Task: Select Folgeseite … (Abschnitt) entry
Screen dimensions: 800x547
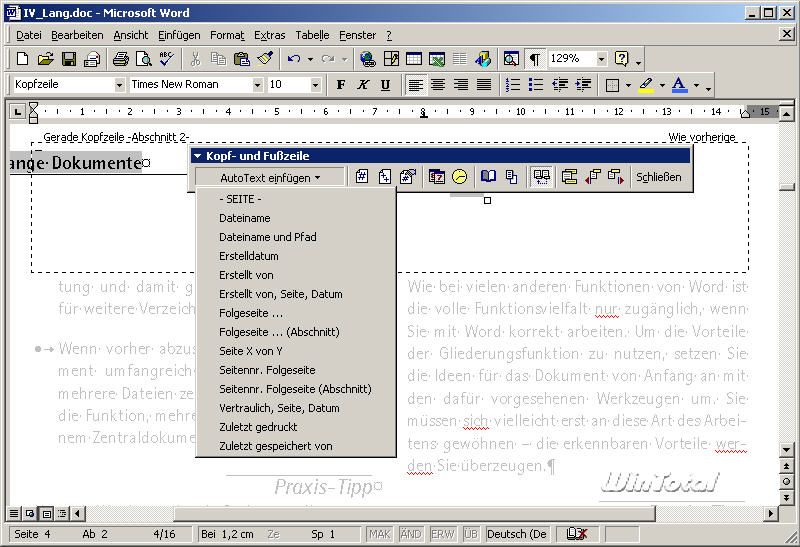Action: (296, 332)
